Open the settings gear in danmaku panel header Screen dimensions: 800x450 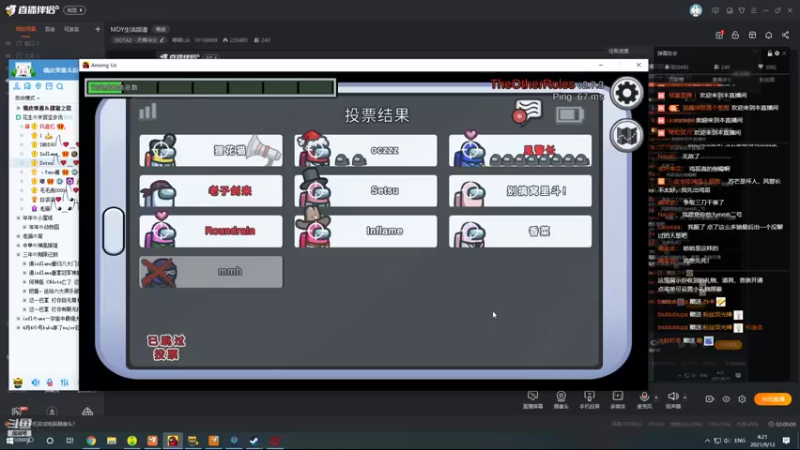(777, 53)
